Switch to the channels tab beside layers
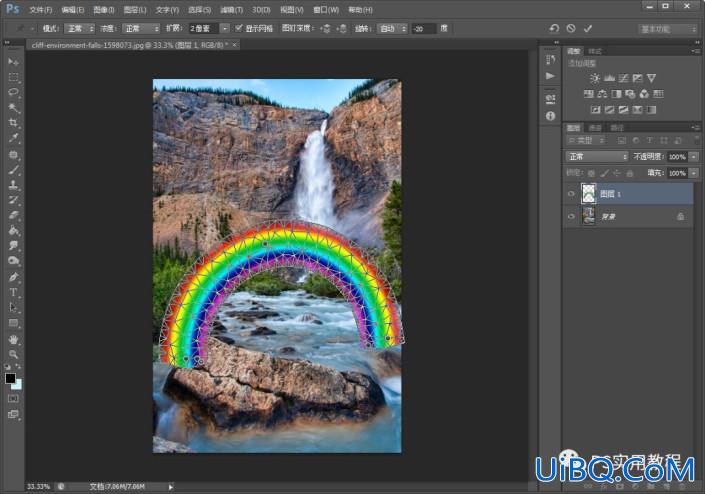Screen dimensions: 705x494 [595, 128]
